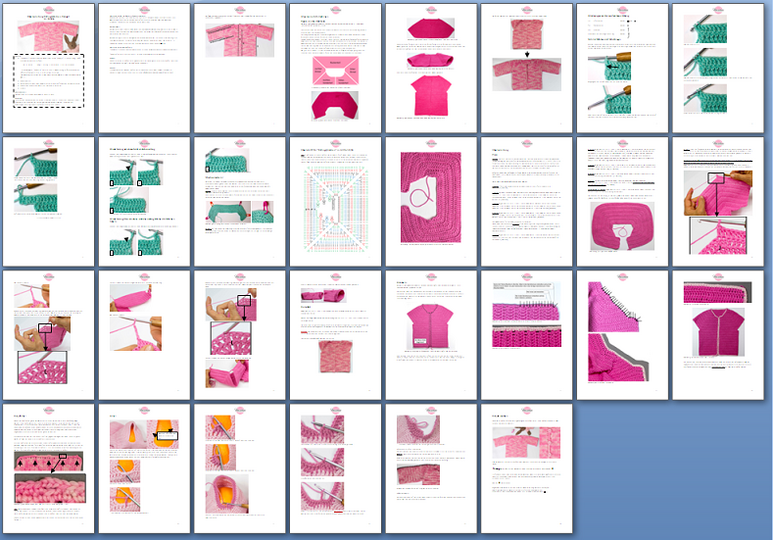Open first page of the bottom row
This screenshot has width=773, height=540.
[x=50, y=468]
